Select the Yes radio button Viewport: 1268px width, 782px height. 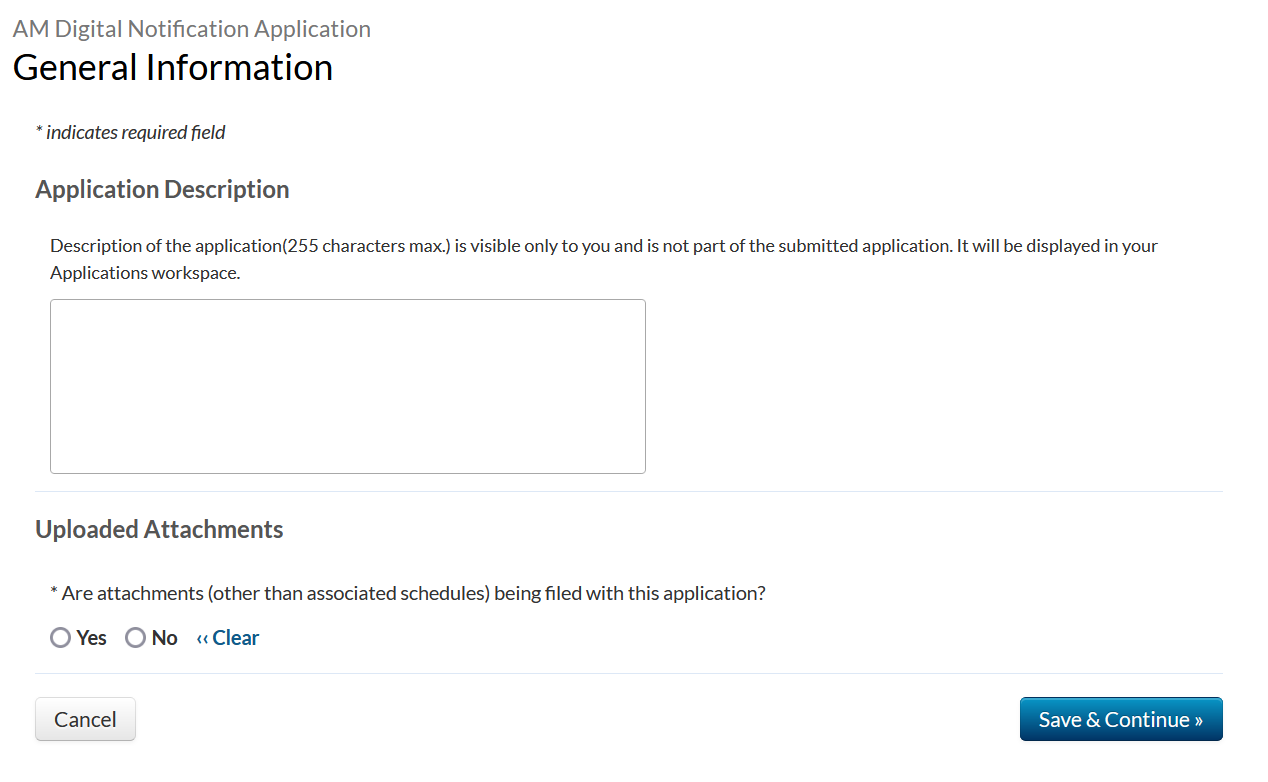(61, 638)
